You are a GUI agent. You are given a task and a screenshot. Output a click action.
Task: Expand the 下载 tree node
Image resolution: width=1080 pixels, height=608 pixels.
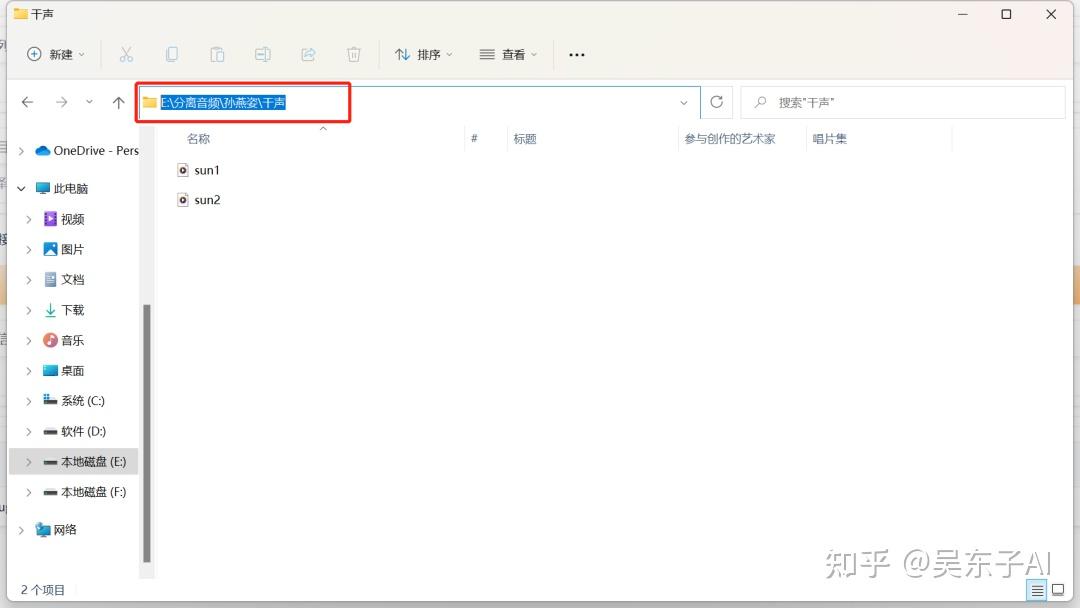pyautogui.click(x=29, y=310)
